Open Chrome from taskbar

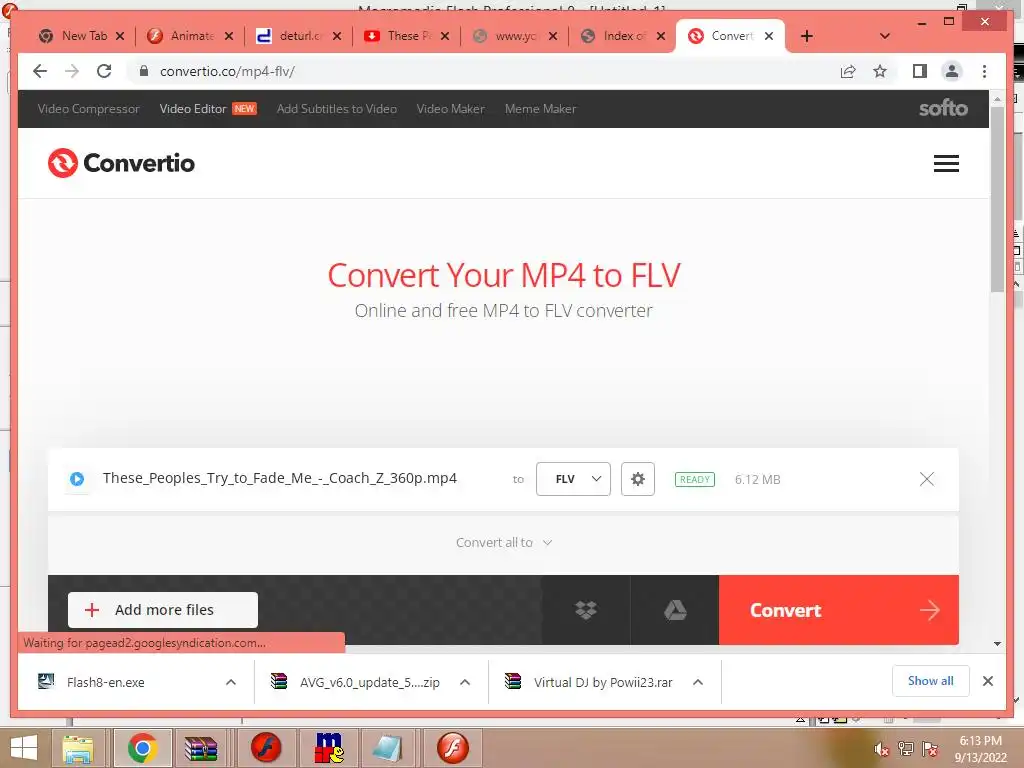click(x=142, y=748)
